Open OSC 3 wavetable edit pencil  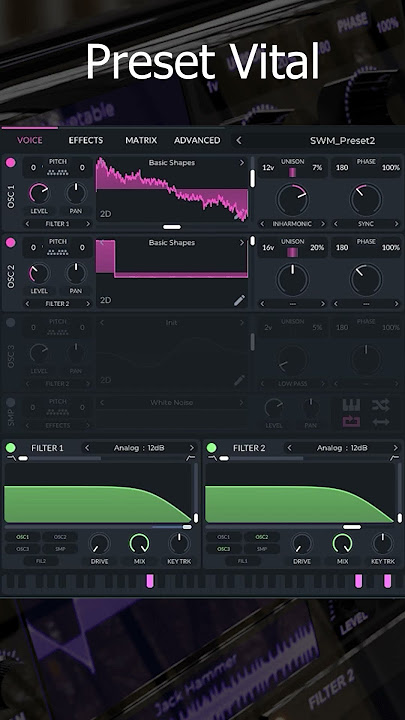[x=239, y=380]
